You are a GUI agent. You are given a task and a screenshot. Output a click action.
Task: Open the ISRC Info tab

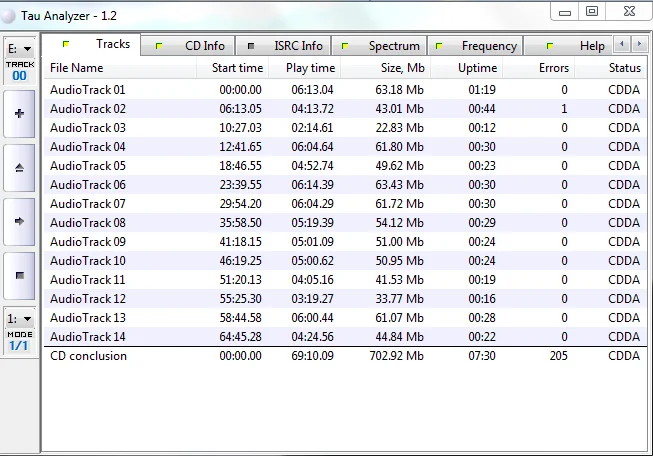coord(283,46)
